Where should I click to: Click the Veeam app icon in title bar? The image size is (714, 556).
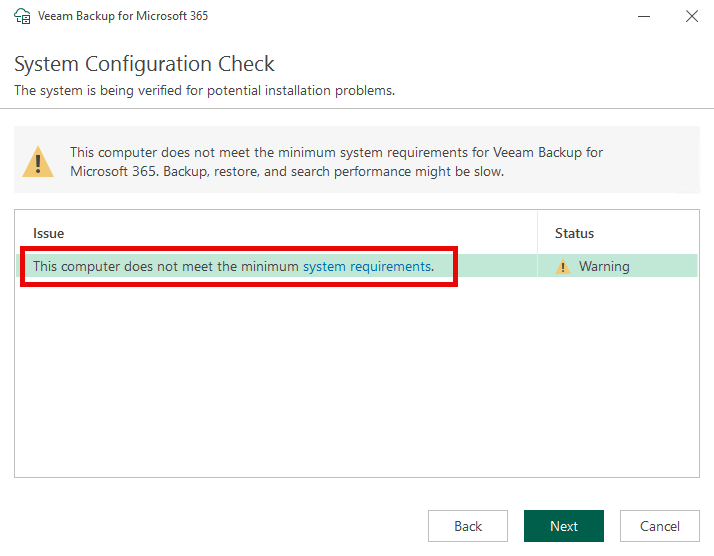tap(22, 17)
